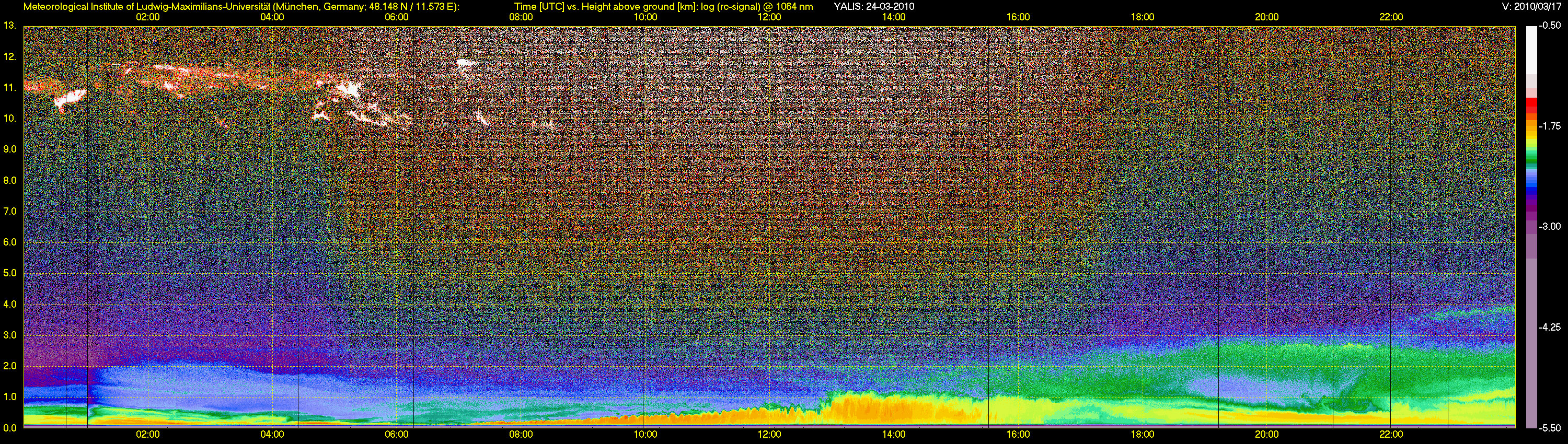1568x444 pixels.
Task: Click the 18:00 label on the bottom time axis
Action: coord(1143,434)
